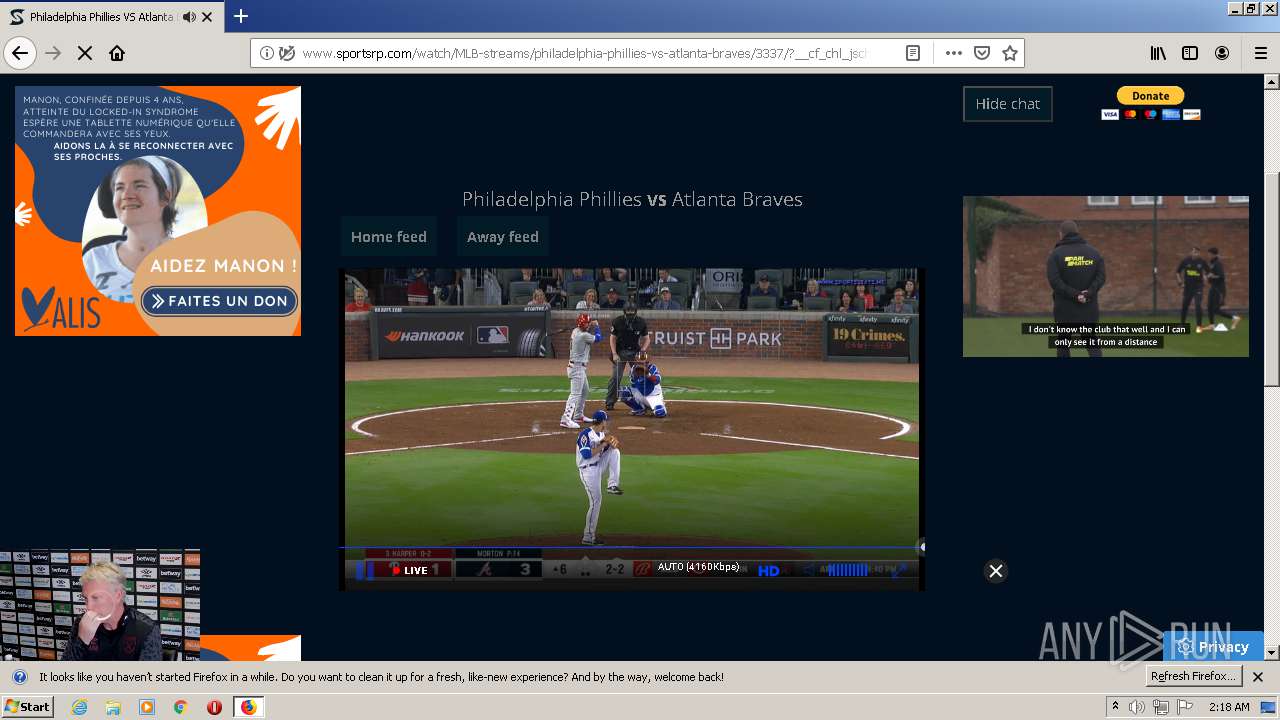Toggle the sidebar view
This screenshot has width=1280, height=720.
point(1190,53)
